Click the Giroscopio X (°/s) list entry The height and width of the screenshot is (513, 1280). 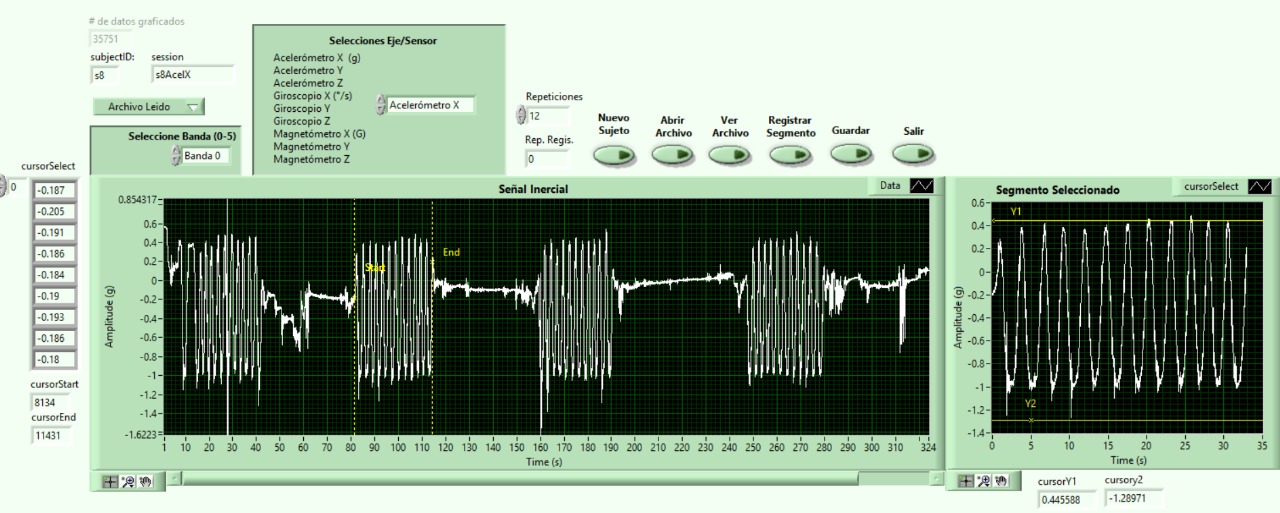pyautogui.click(x=313, y=96)
